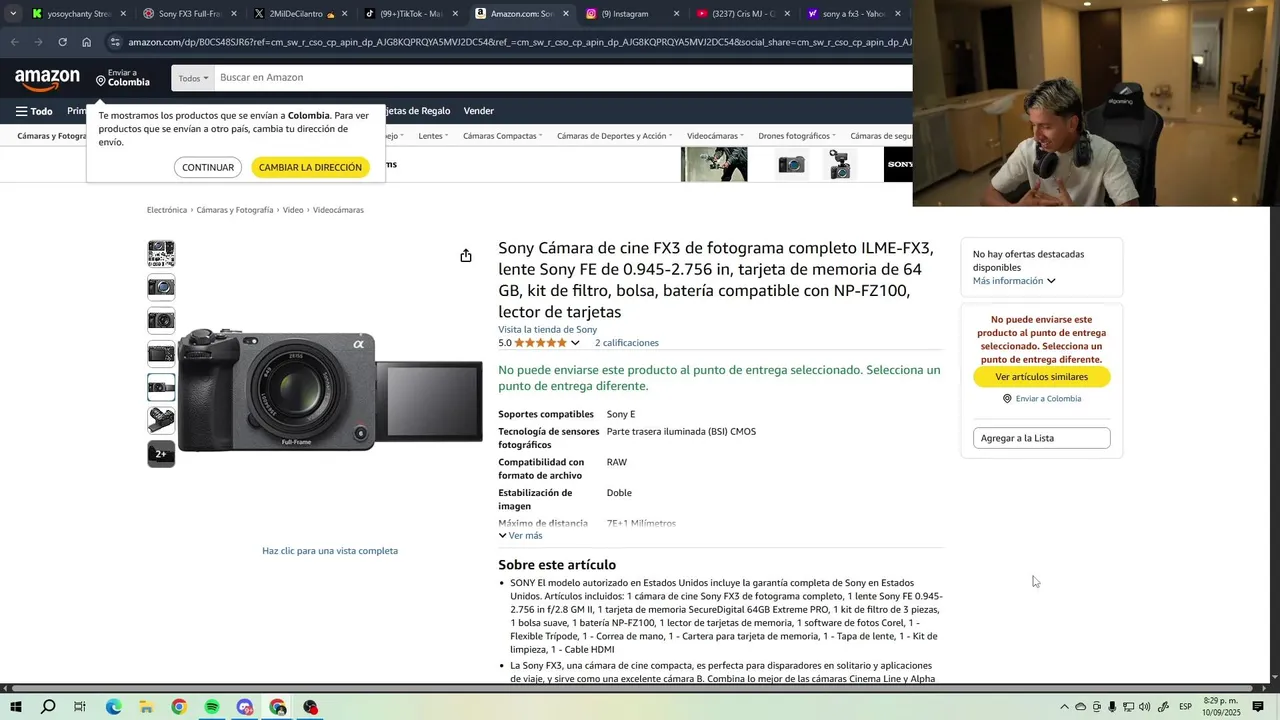Click the browser address bar URL
This screenshot has width=1280, height=720.
(520, 42)
